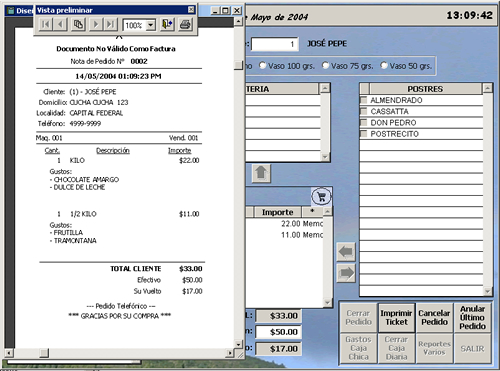Image resolution: width=500 pixels, height=371 pixels.
Task: Go to first page in preview toolbar
Action: pos(46,24)
